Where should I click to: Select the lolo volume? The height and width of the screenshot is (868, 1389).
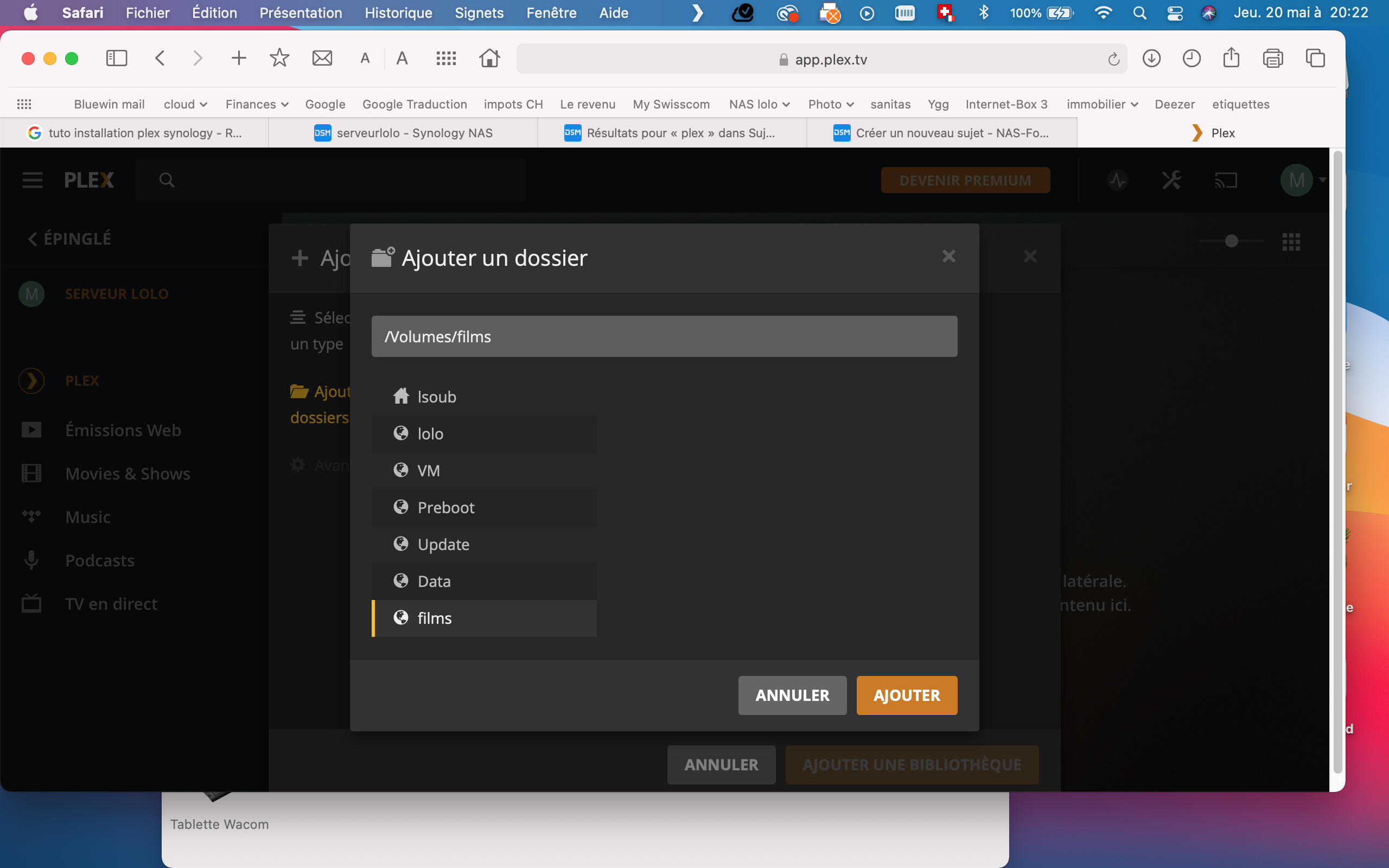[484, 433]
